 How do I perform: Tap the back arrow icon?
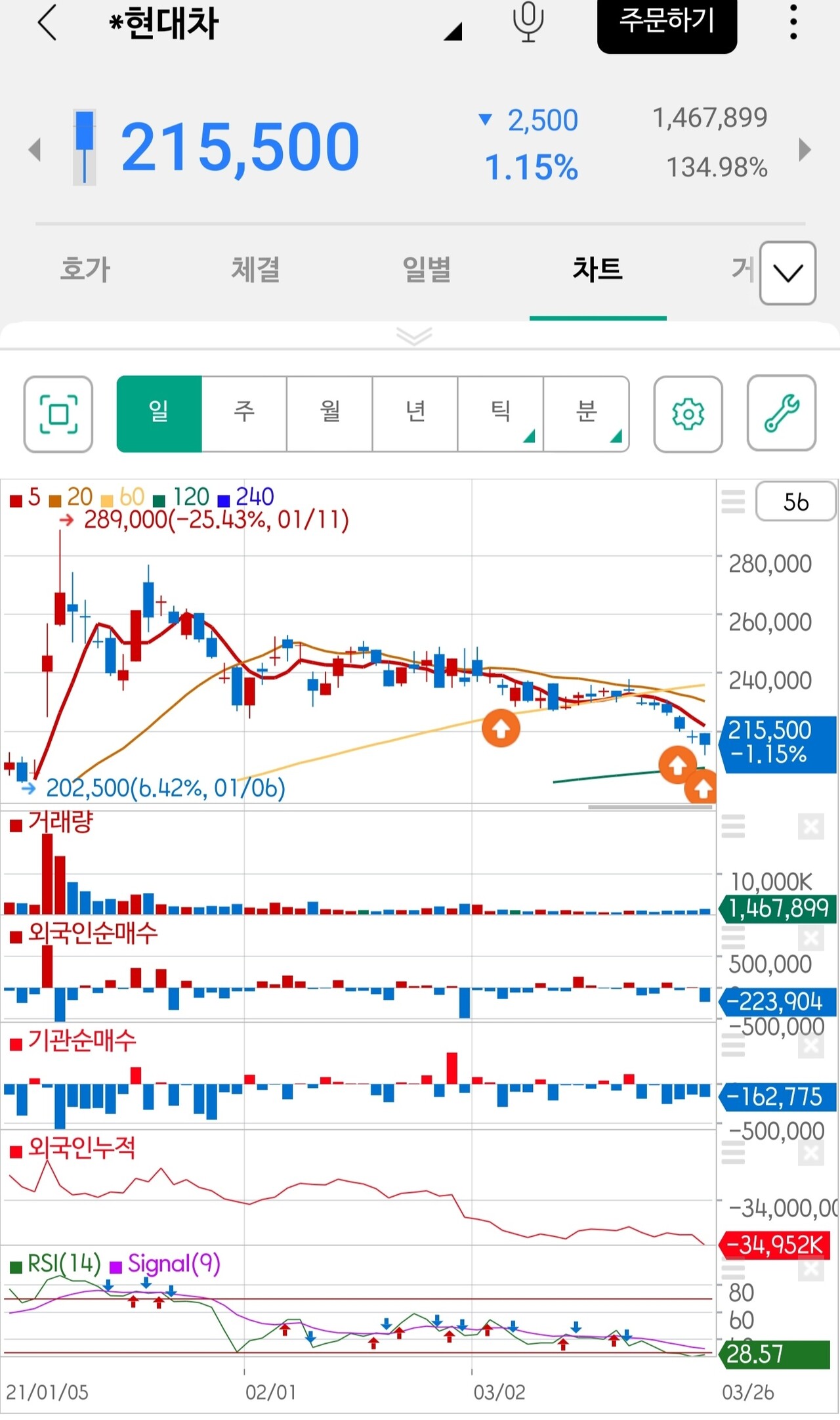(x=47, y=24)
